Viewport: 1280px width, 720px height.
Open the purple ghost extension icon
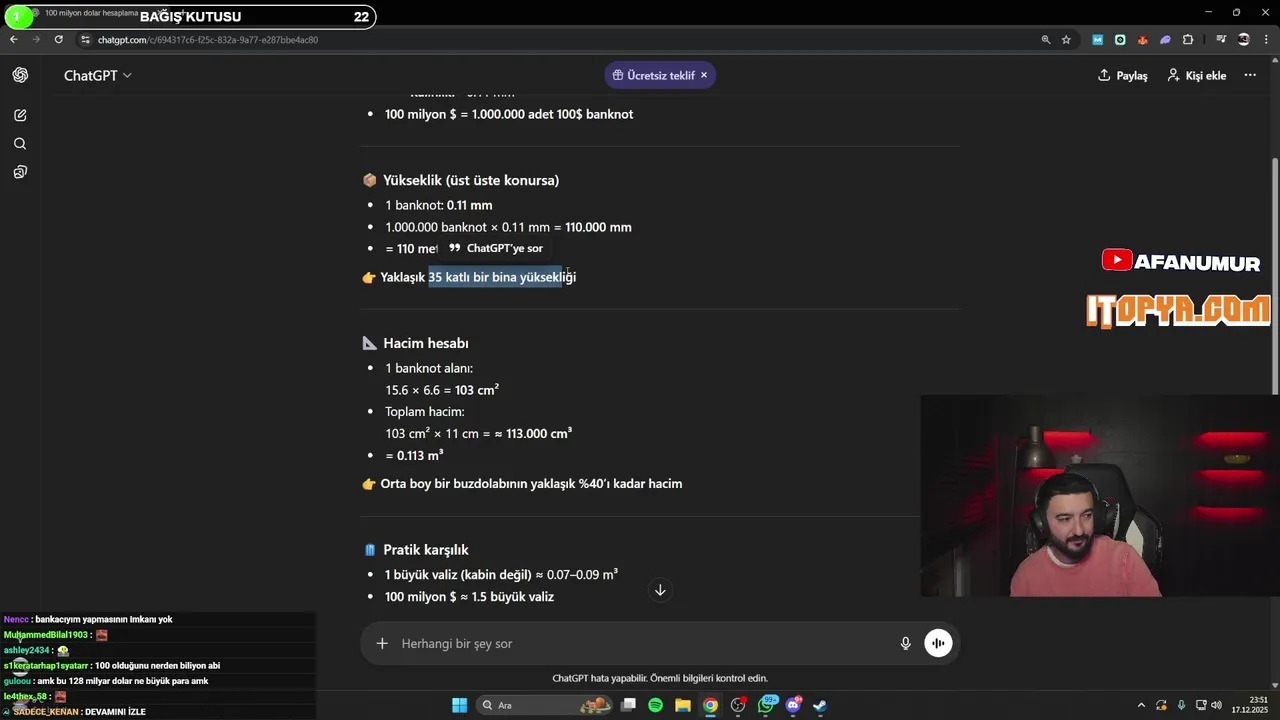[1165, 40]
